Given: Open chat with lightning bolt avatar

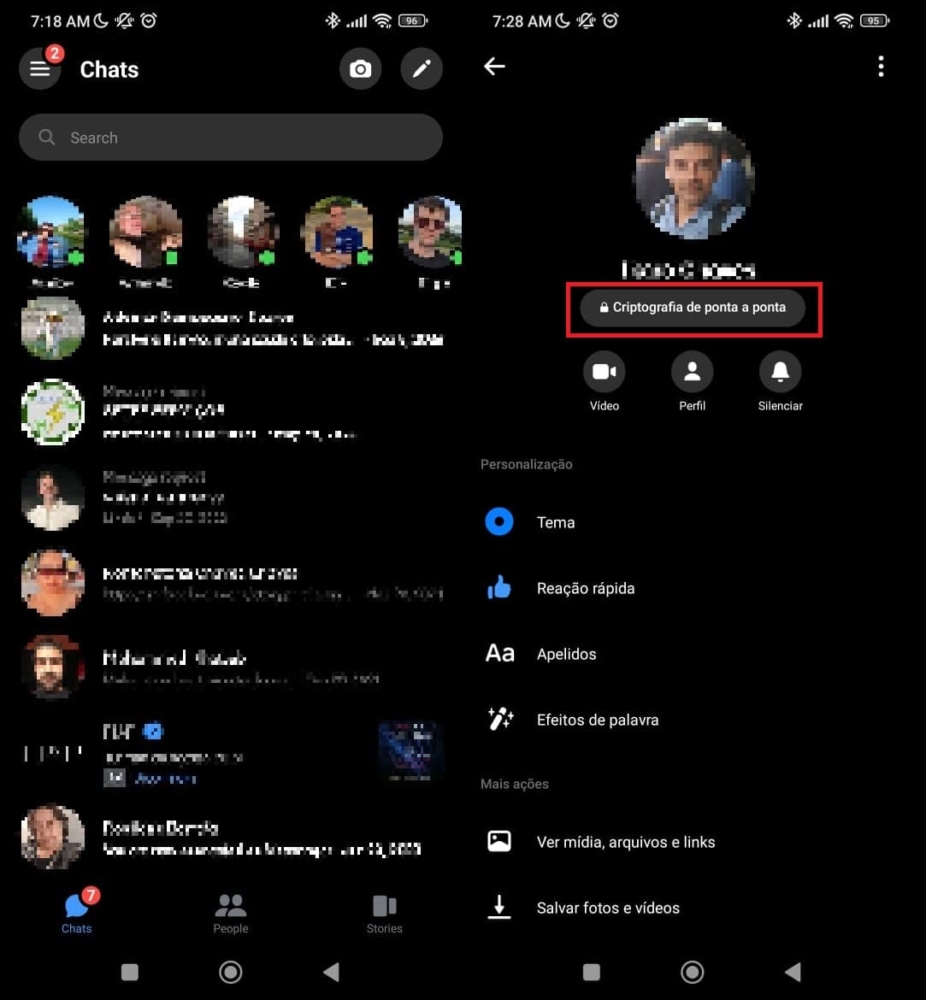Looking at the screenshot, I should [x=230, y=412].
